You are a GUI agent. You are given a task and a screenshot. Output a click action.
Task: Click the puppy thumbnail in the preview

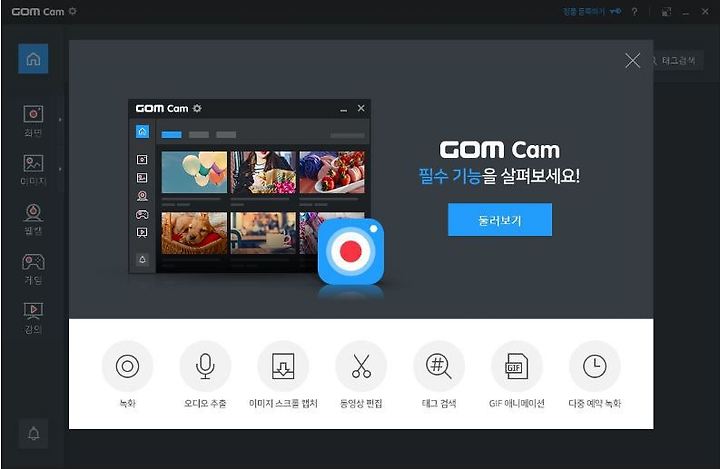tap(194, 233)
